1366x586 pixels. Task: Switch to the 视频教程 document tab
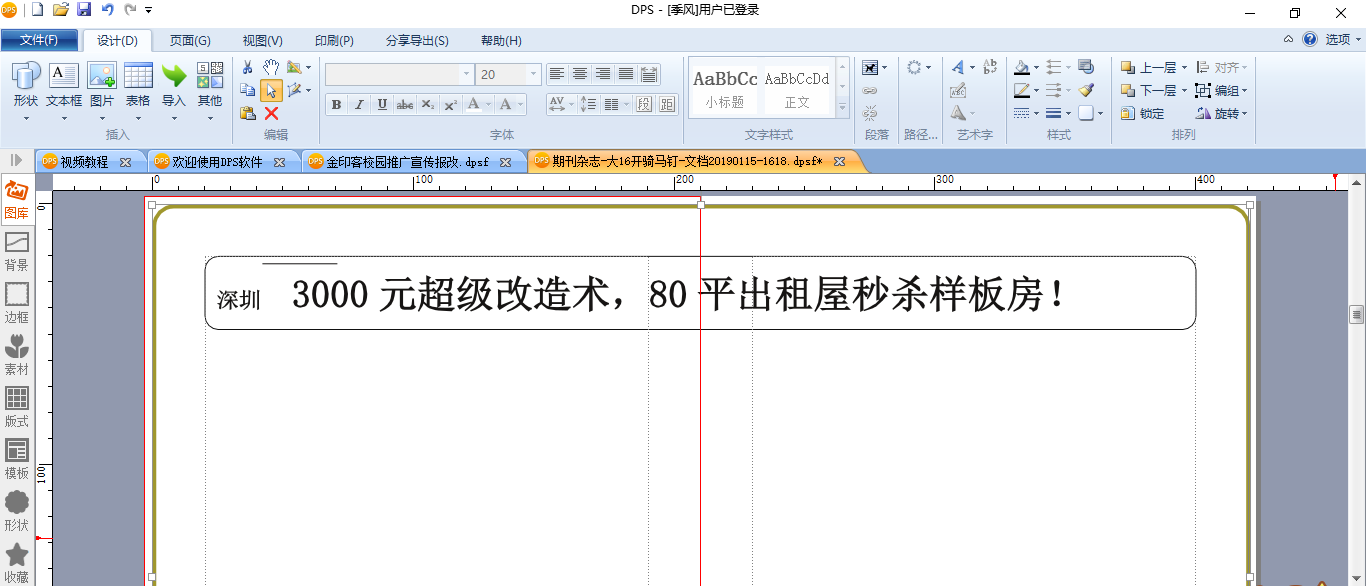tap(84, 162)
